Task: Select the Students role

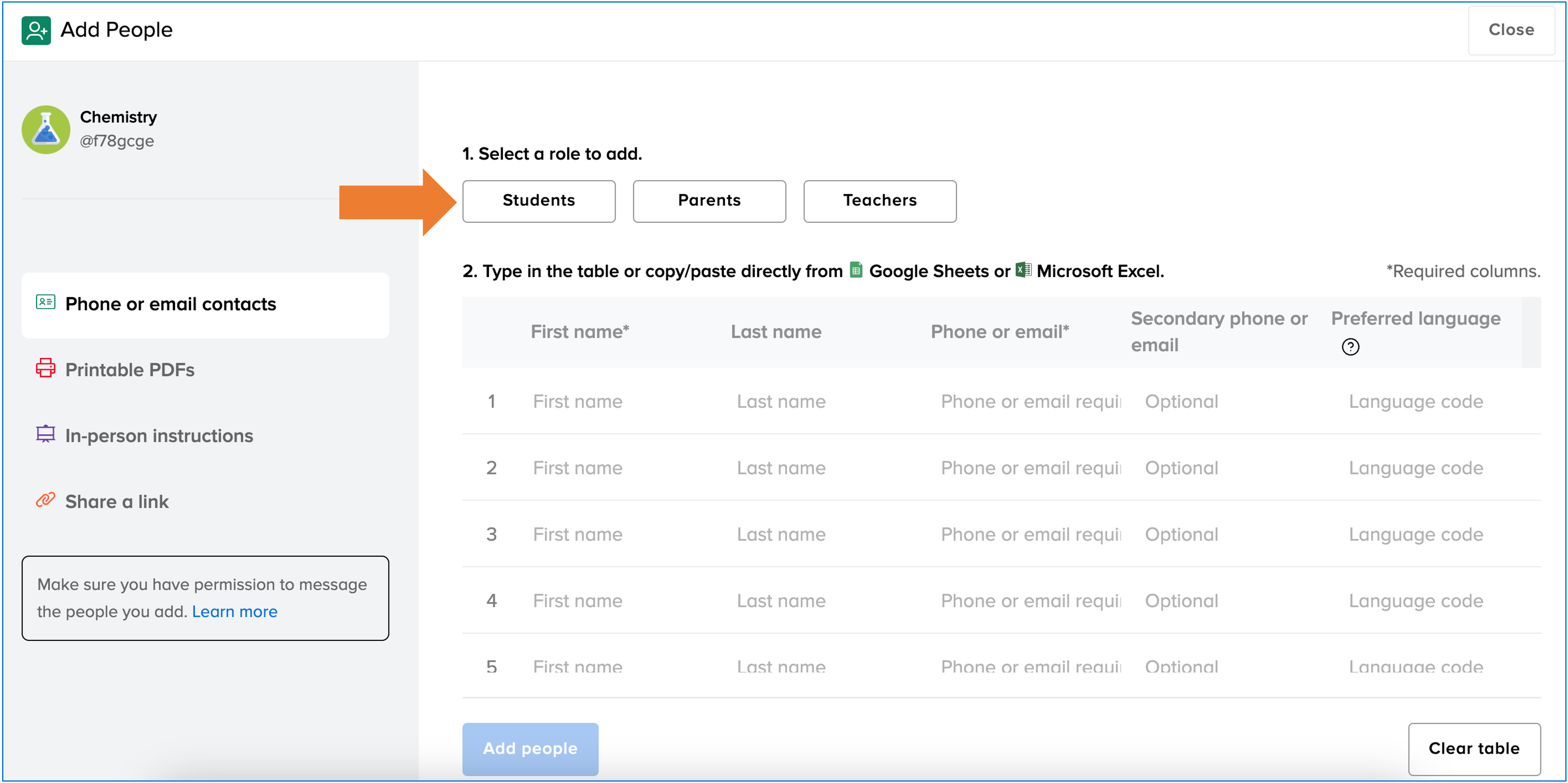Action: [538, 201]
